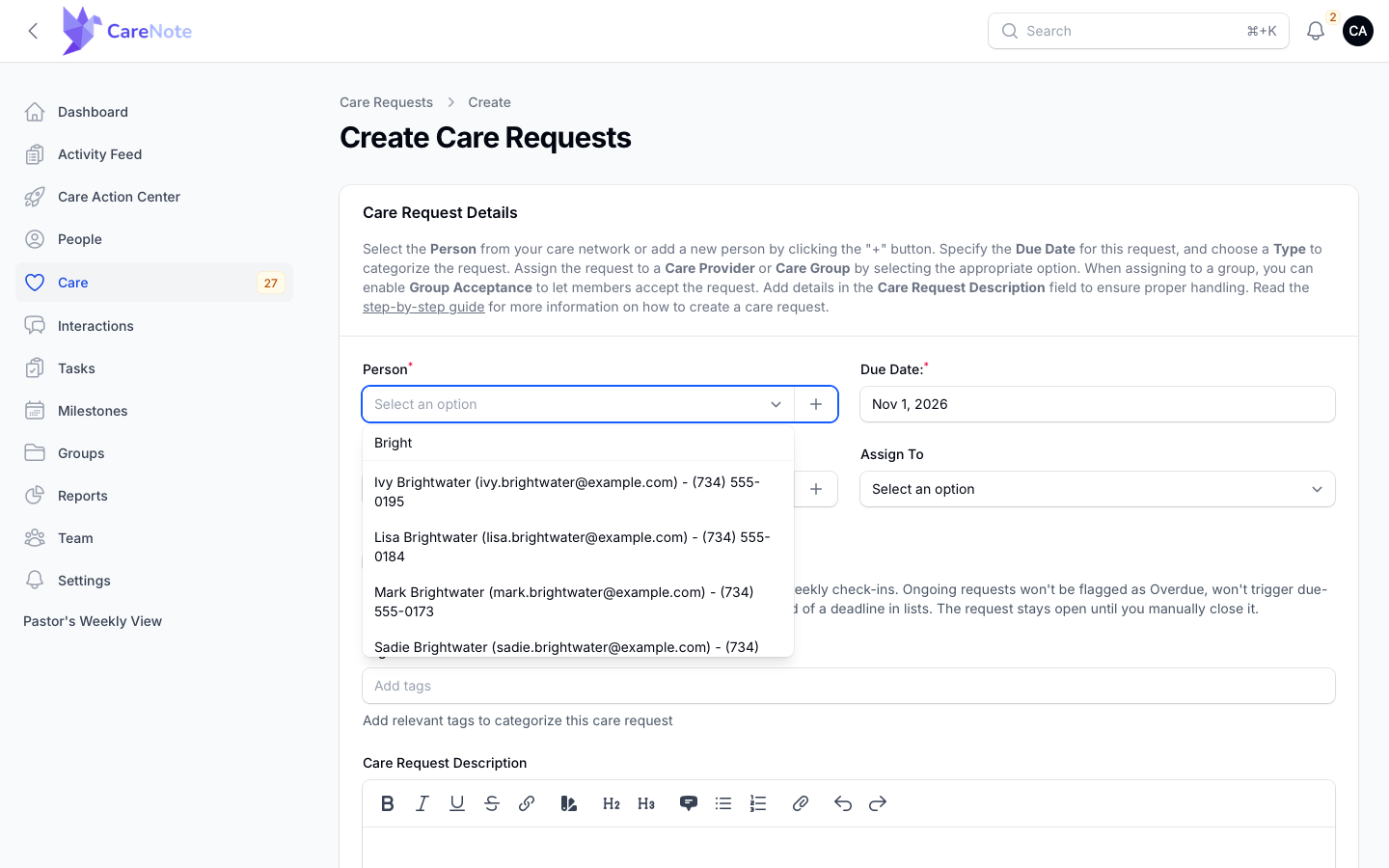Go to the Tasks page
Screen dimensions: 1389x868
point(154,368)
